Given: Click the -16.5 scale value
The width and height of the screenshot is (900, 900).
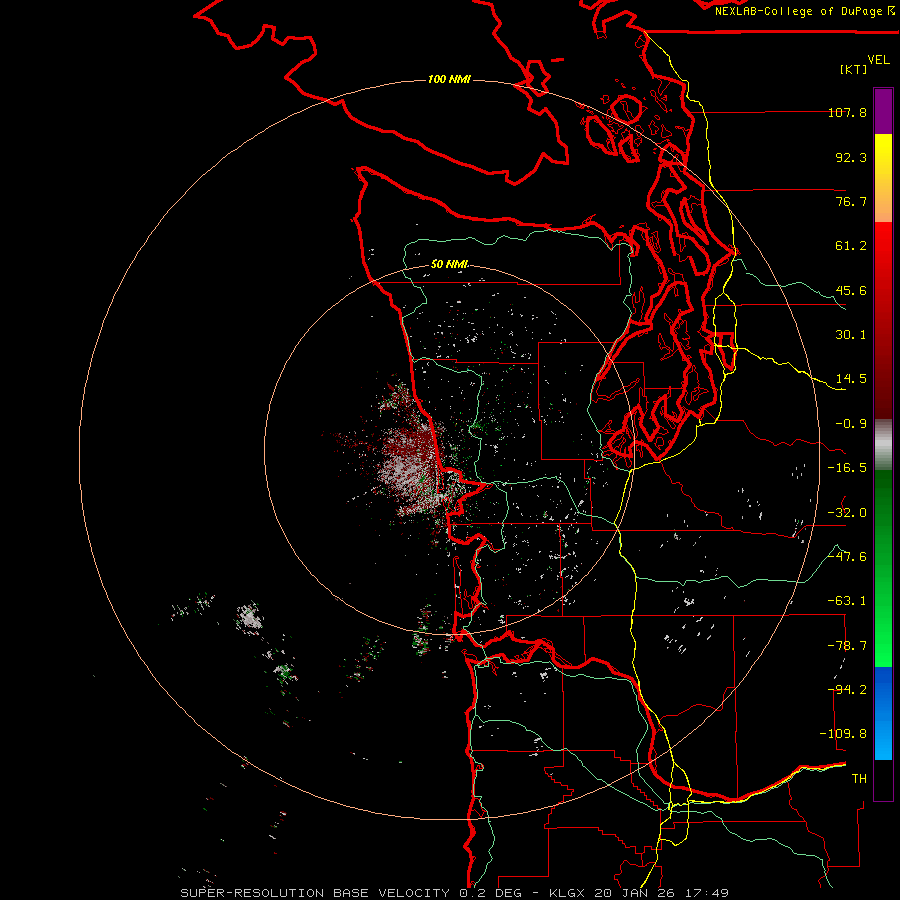Looking at the screenshot, I should 847,468.
